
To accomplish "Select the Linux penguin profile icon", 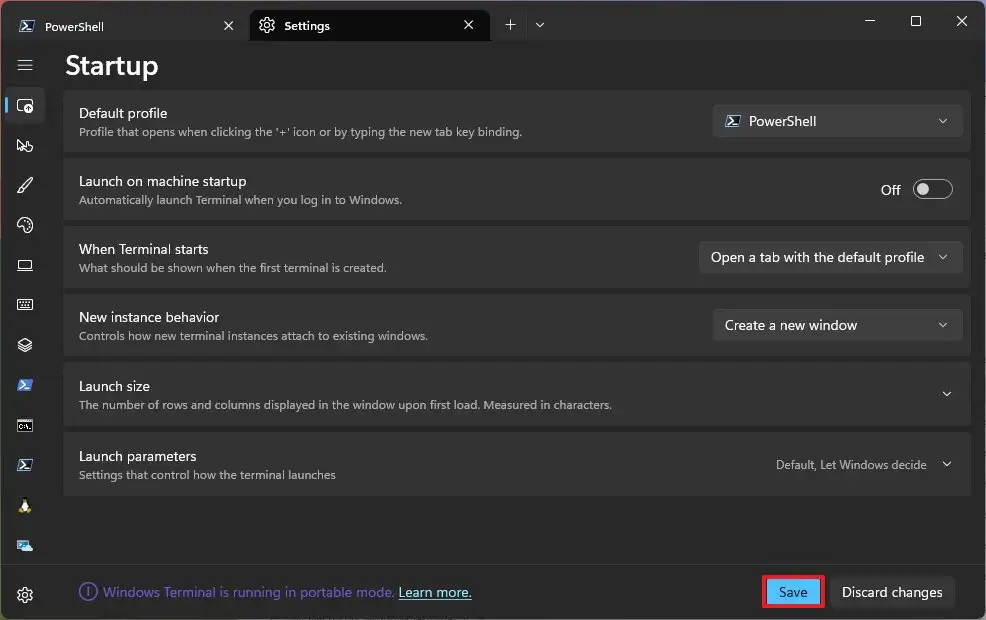I will click(25, 506).
